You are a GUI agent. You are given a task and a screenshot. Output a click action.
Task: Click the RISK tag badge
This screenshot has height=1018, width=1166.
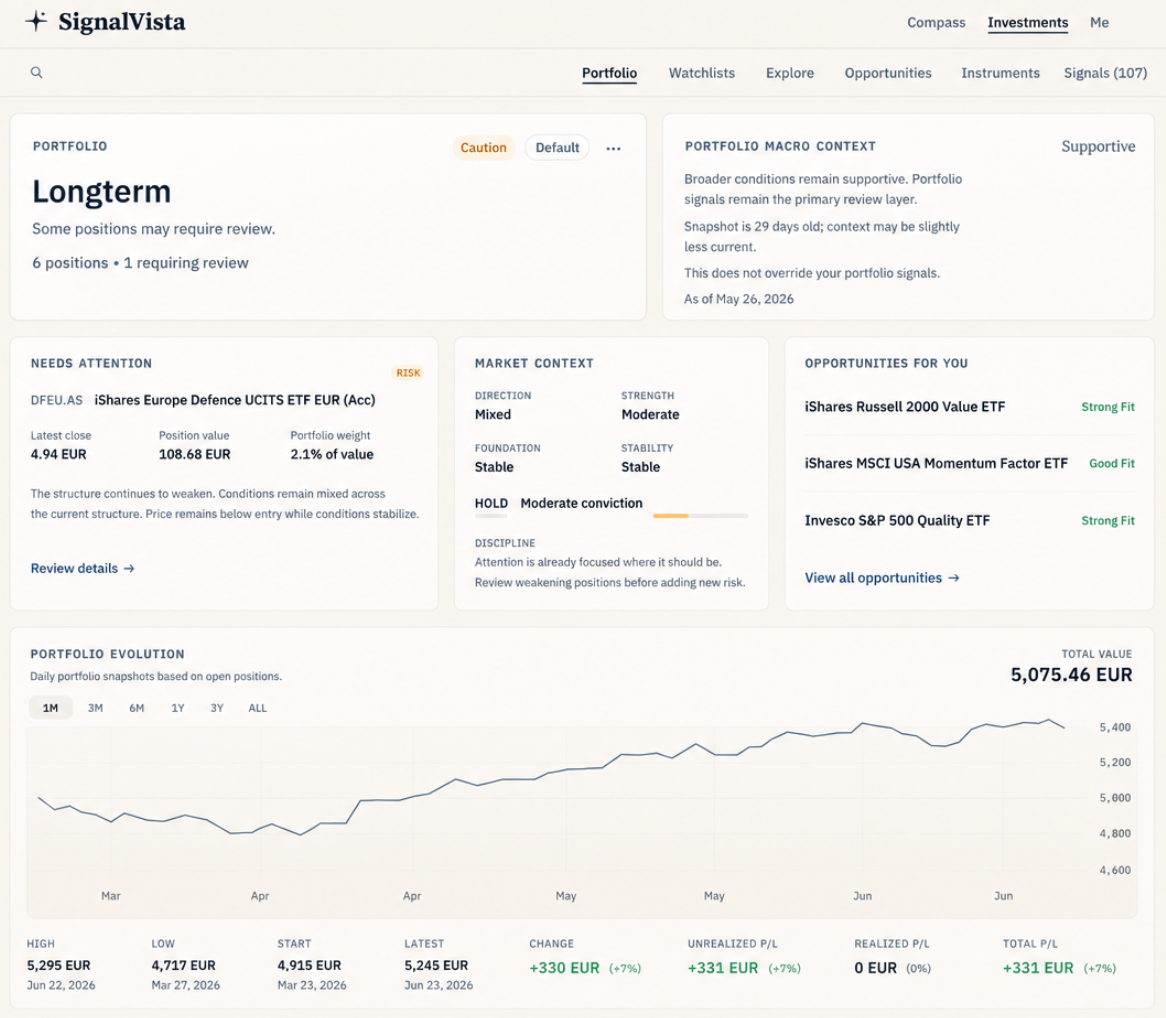tap(408, 373)
